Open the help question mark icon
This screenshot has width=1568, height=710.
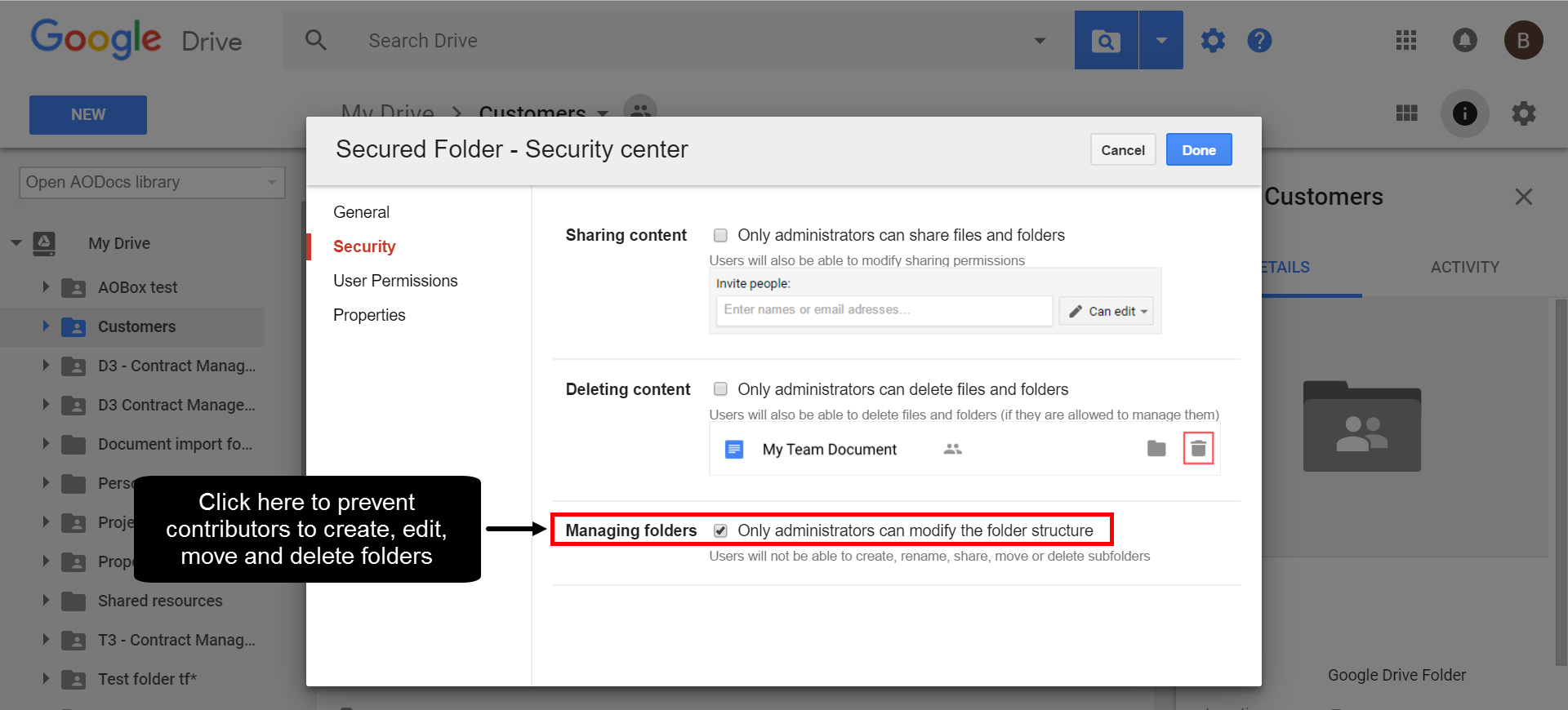(x=1259, y=40)
